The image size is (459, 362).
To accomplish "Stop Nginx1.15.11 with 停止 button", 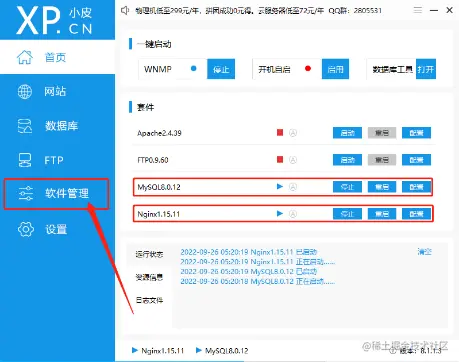I will coord(347,214).
